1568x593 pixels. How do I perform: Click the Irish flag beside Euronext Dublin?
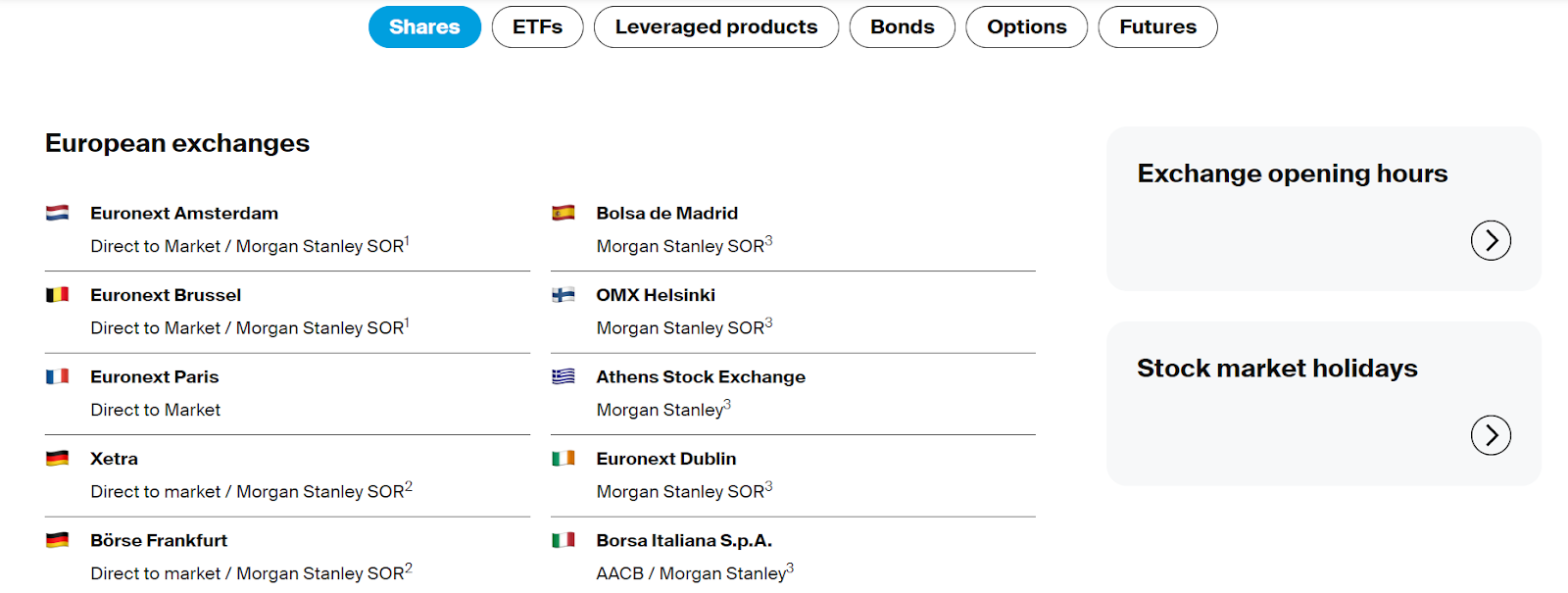tap(563, 458)
